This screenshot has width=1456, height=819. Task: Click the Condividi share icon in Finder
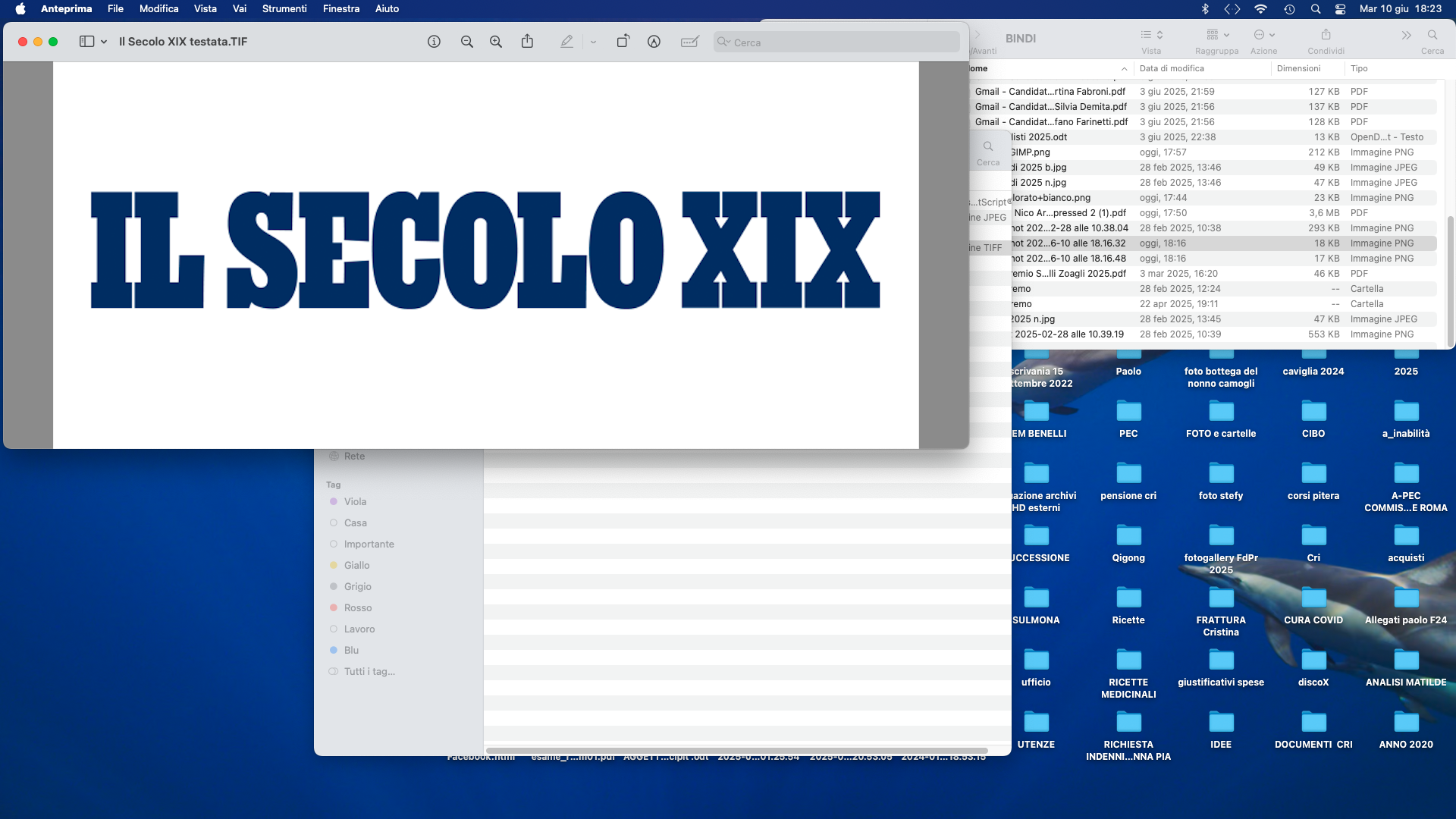[x=1326, y=35]
